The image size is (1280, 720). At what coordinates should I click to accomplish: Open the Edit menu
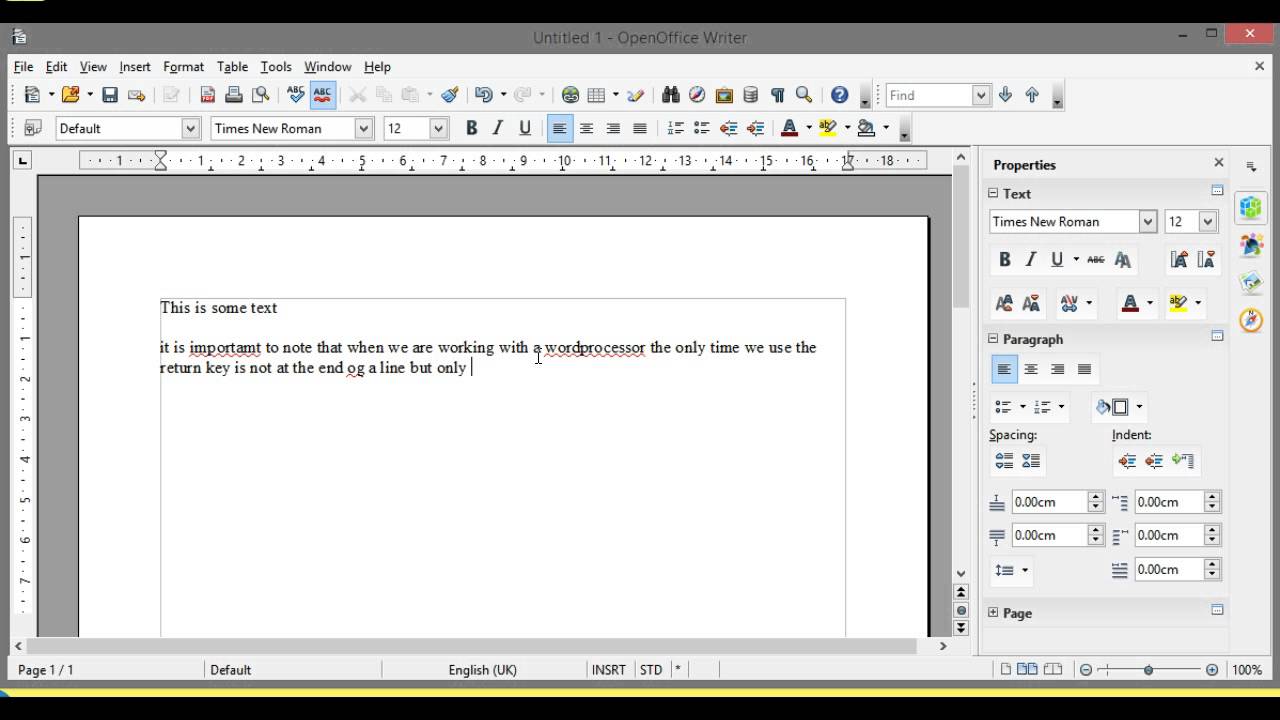click(56, 66)
